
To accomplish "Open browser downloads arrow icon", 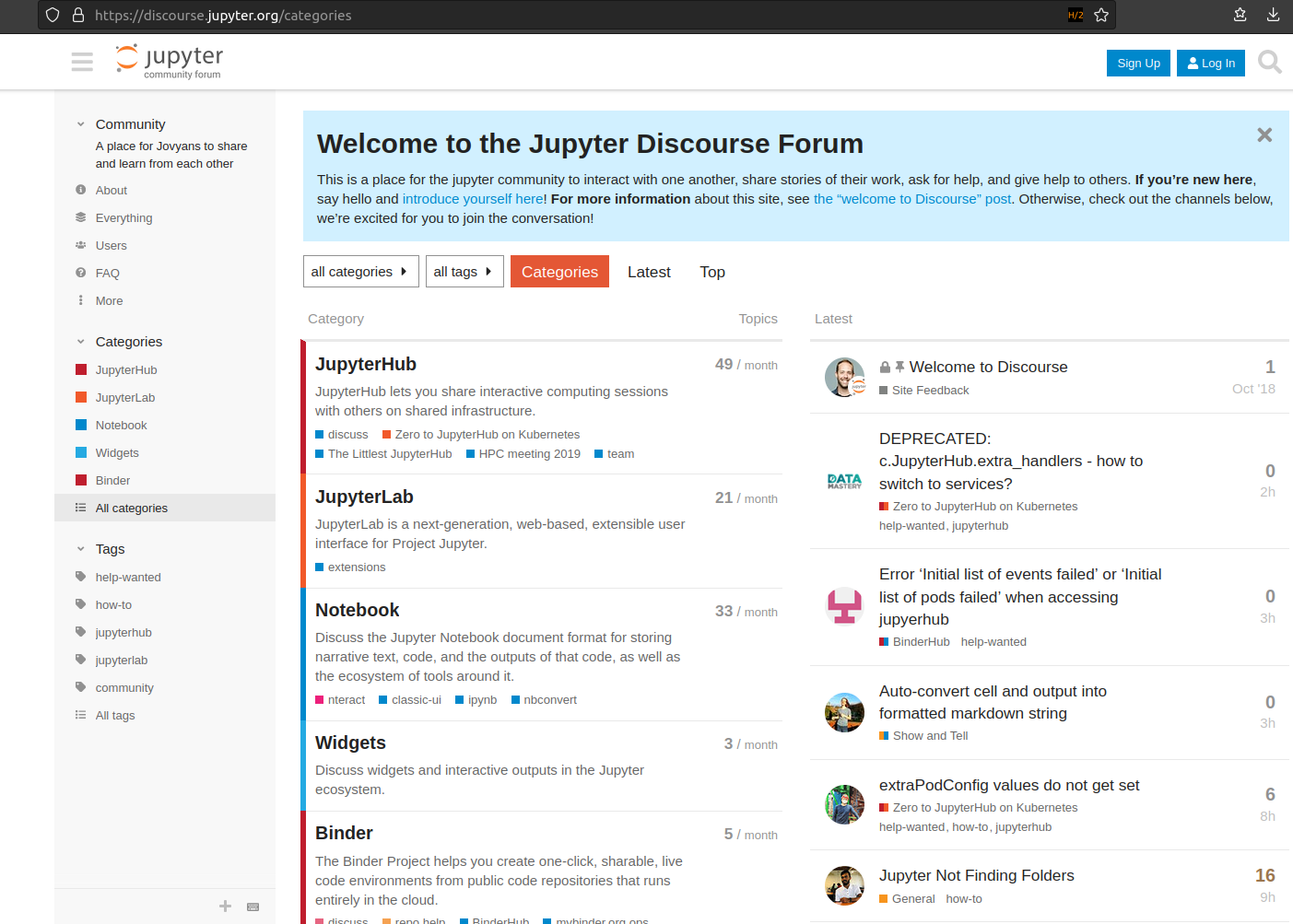I will coord(1273,15).
